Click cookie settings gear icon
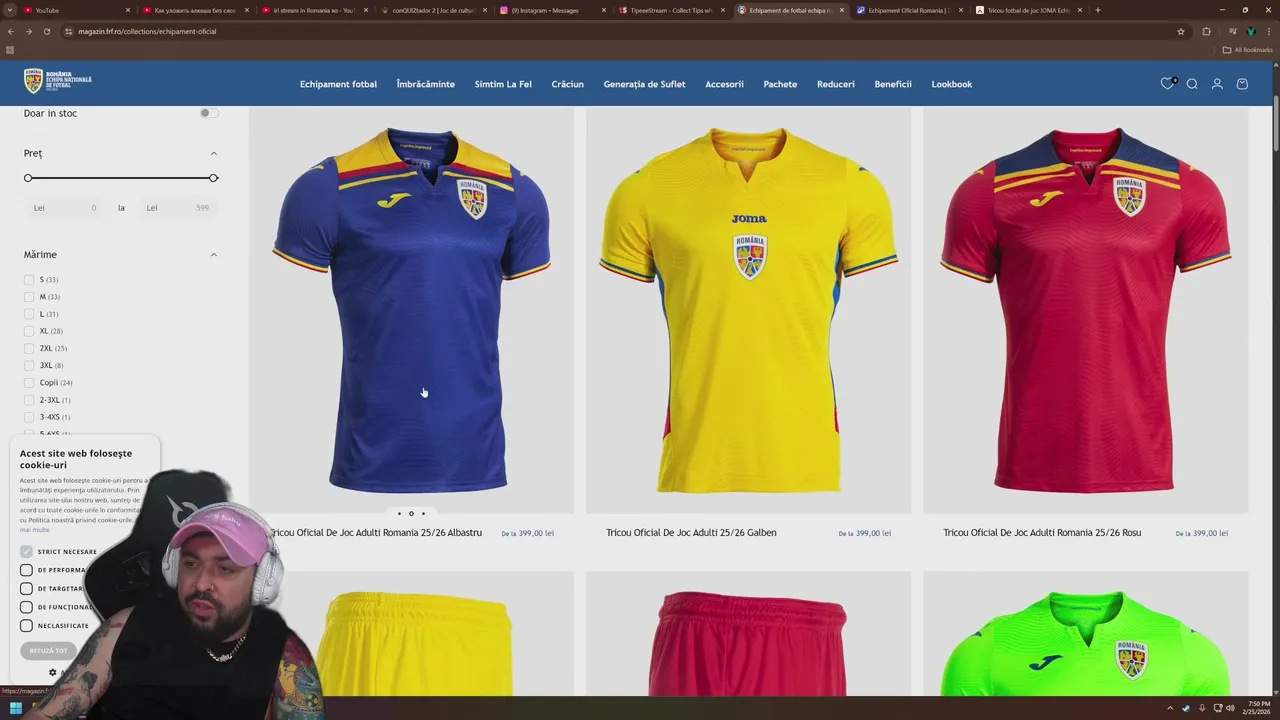The height and width of the screenshot is (720, 1280). [x=53, y=673]
